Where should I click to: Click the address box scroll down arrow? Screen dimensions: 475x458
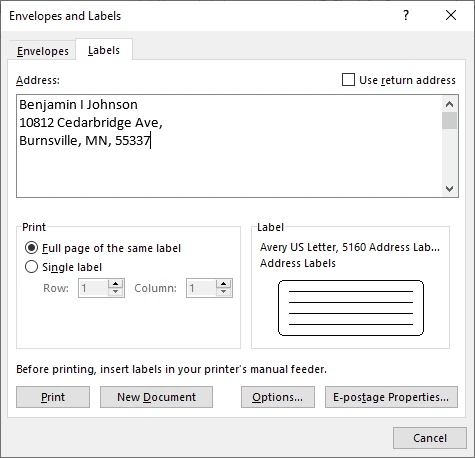pos(449,189)
